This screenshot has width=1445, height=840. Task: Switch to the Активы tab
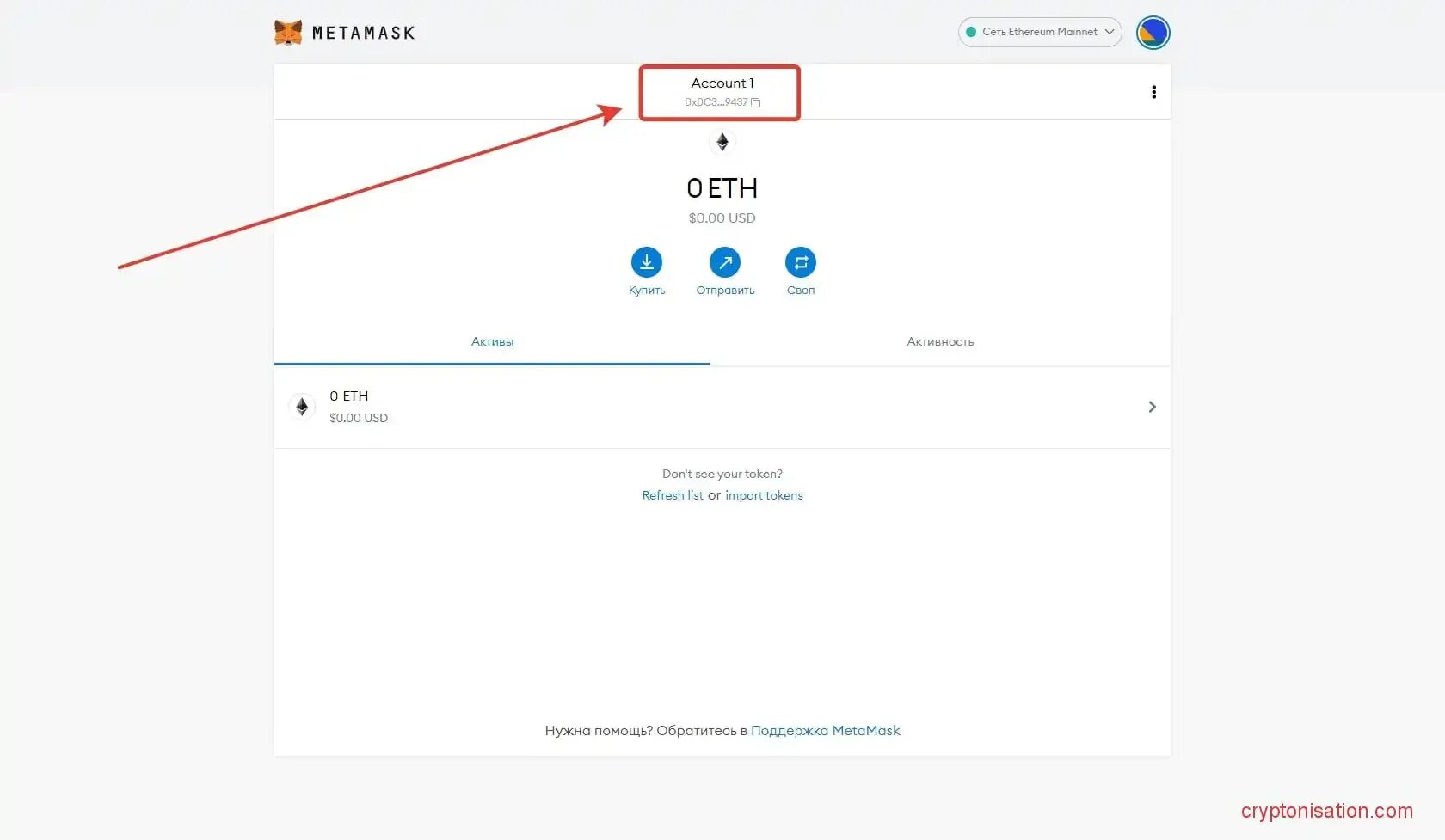click(492, 341)
